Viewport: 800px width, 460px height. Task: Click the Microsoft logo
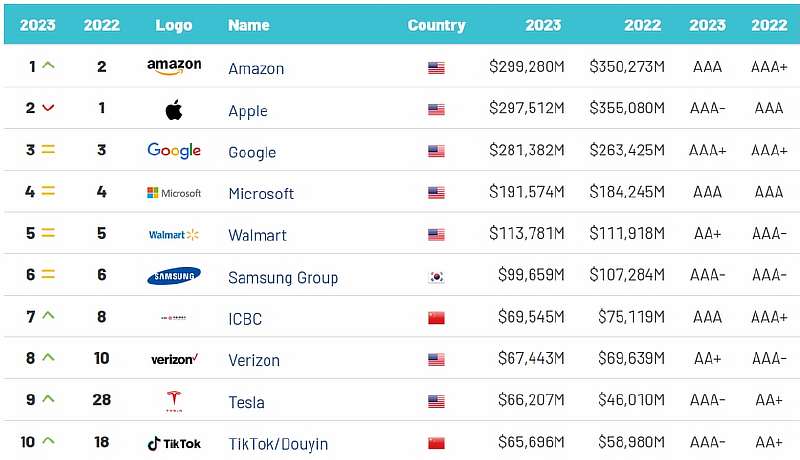click(174, 193)
